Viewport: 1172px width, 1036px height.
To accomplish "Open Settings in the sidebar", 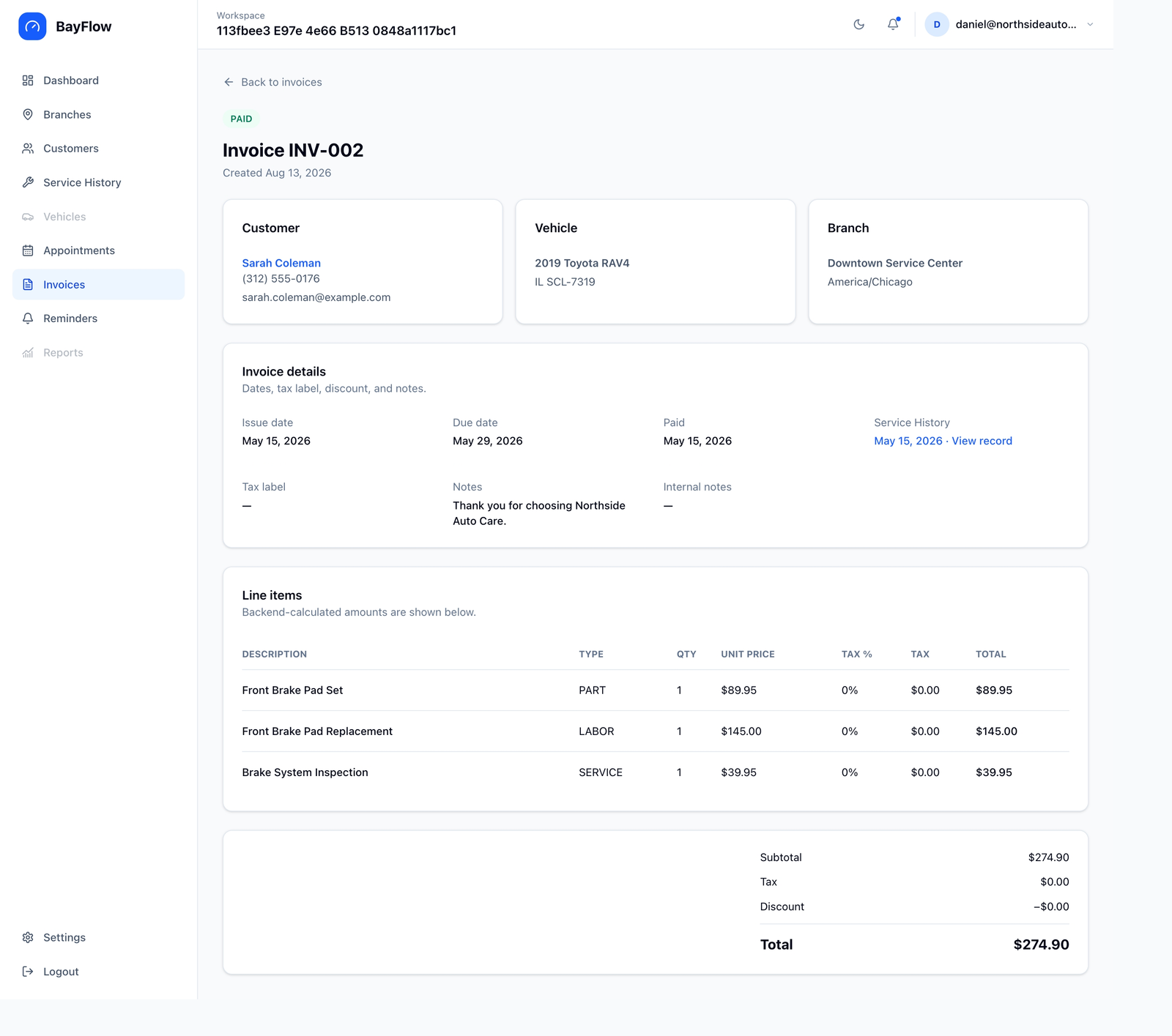I will (x=98, y=938).
